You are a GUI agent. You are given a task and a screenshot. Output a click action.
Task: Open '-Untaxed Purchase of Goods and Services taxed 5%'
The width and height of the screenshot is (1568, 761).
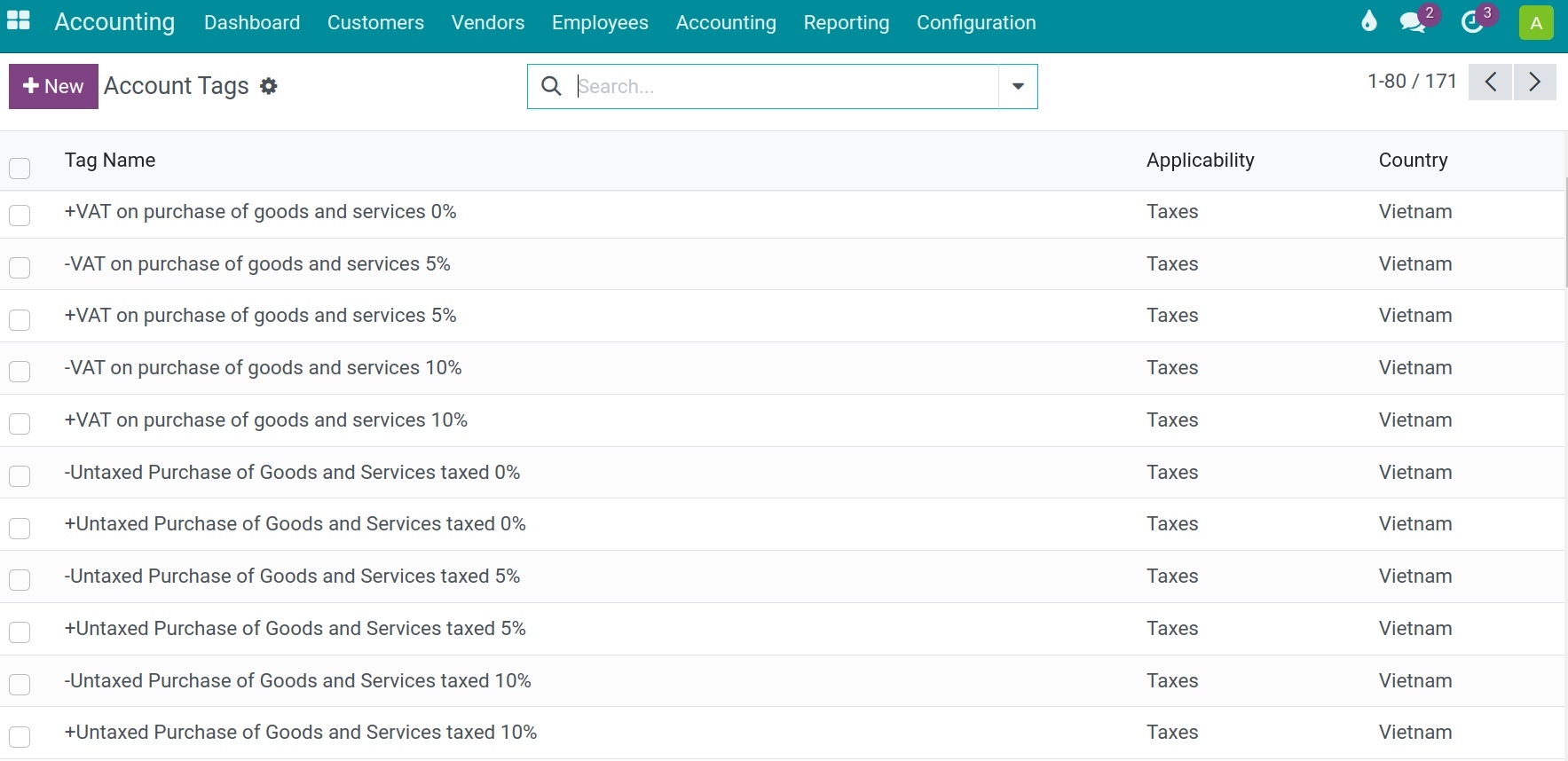pos(292,577)
